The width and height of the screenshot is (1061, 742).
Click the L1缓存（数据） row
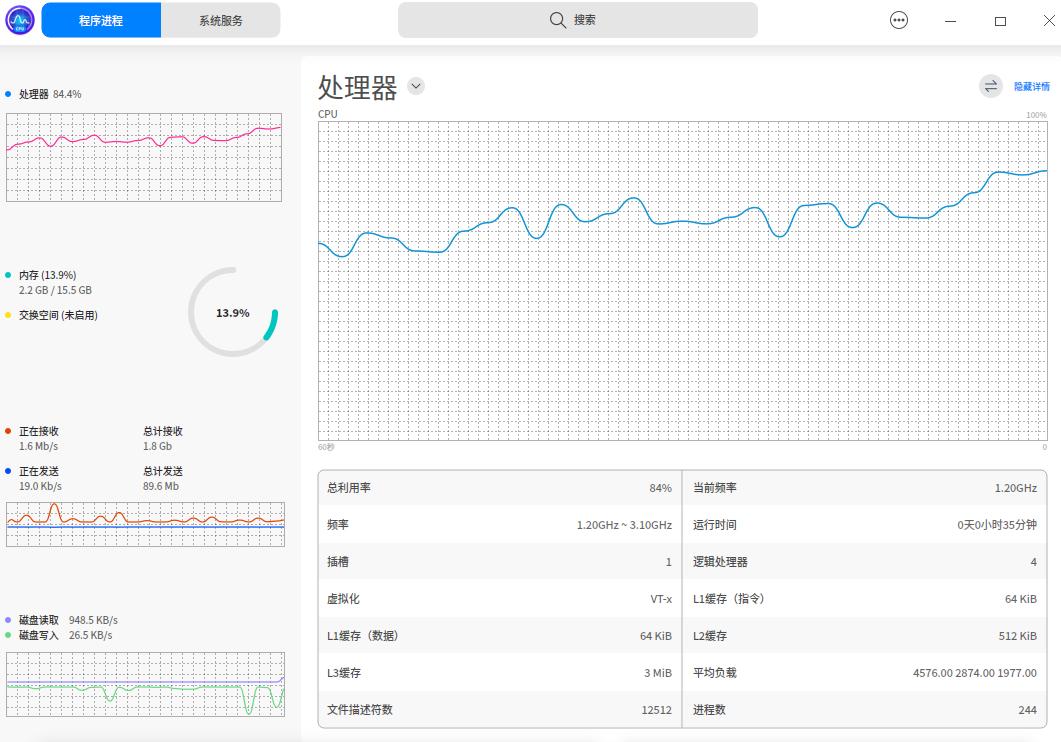499,636
